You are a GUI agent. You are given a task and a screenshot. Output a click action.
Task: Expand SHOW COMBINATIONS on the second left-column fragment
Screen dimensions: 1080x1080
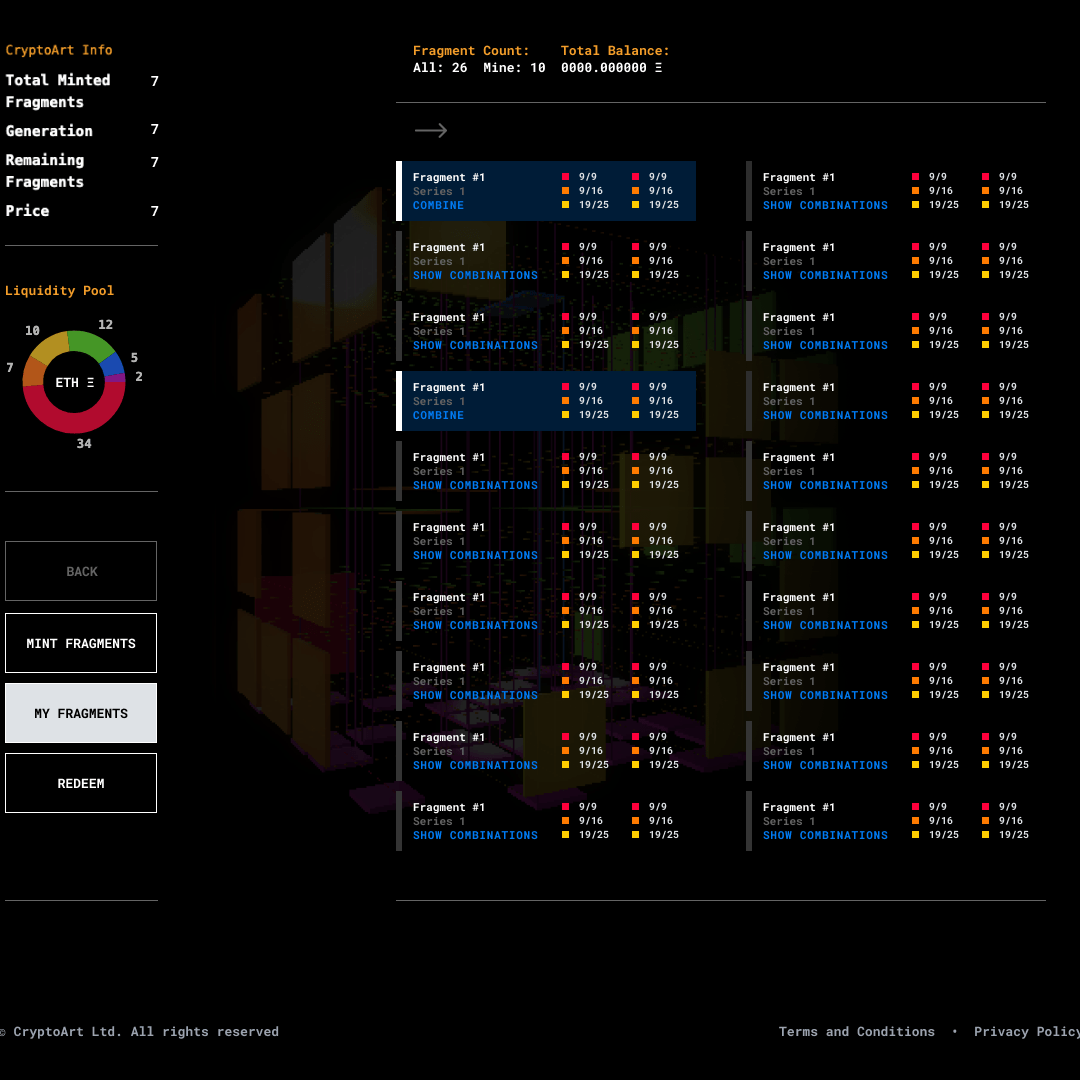pos(475,276)
